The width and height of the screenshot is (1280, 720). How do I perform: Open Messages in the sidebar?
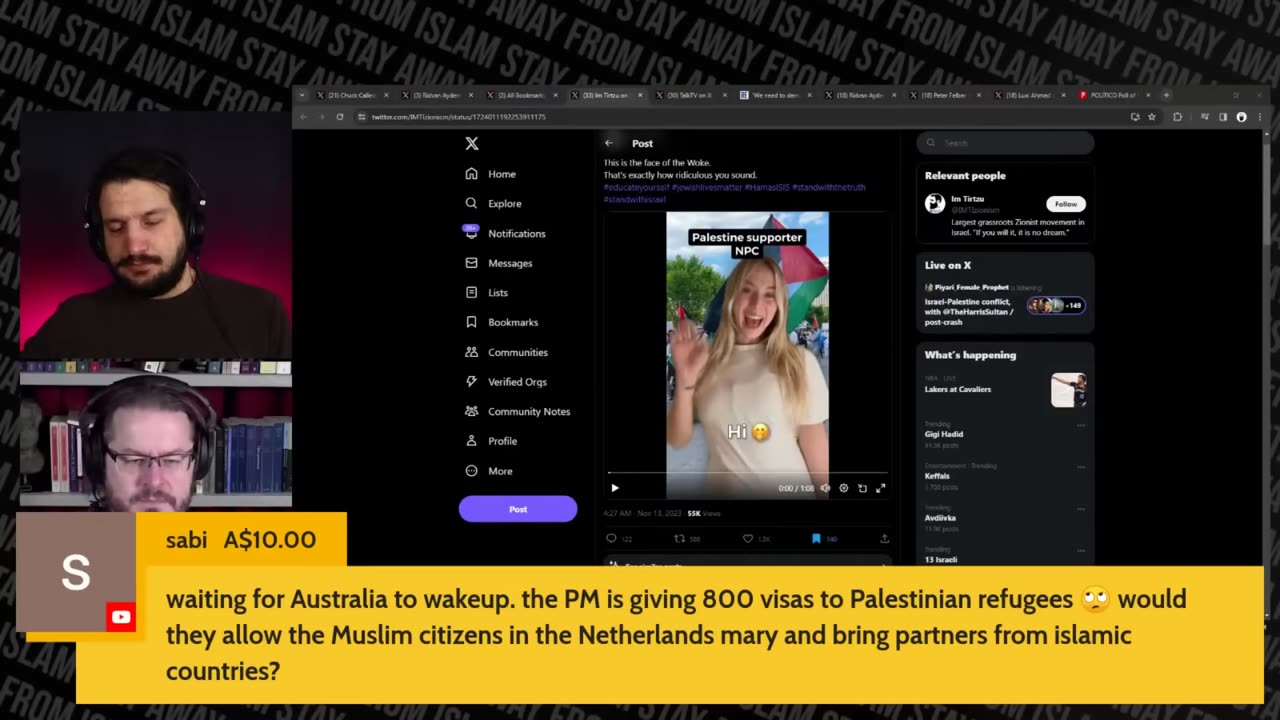499,263
